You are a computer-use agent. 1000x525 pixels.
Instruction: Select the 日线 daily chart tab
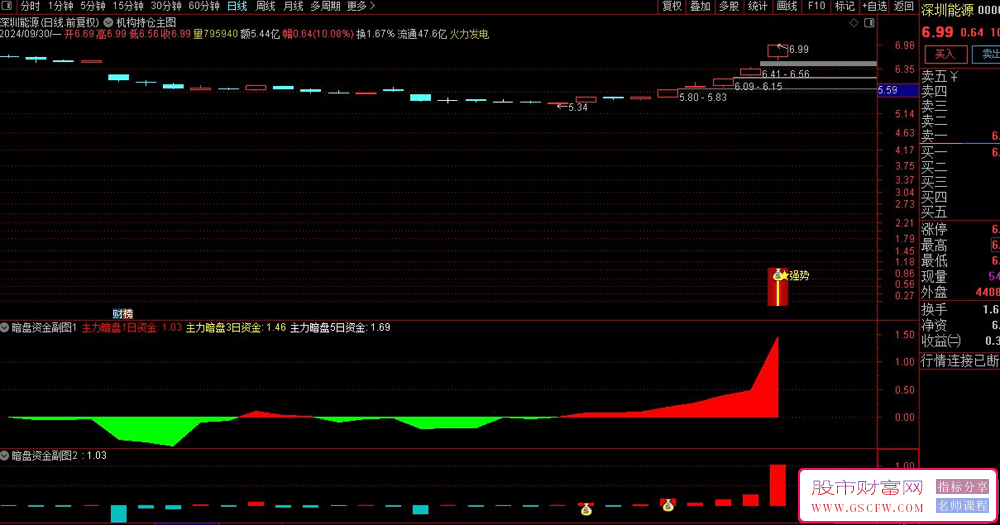[x=237, y=6]
